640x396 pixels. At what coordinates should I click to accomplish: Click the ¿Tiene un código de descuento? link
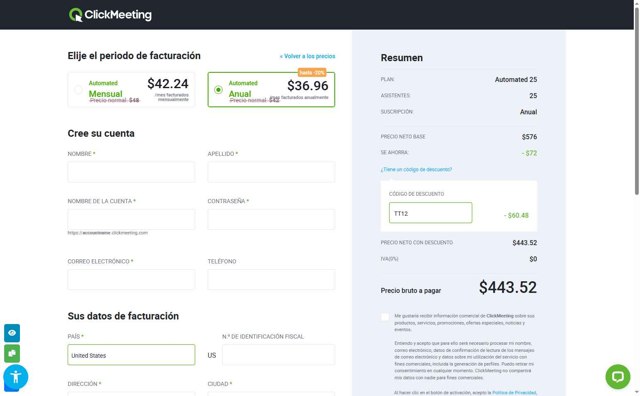416,169
